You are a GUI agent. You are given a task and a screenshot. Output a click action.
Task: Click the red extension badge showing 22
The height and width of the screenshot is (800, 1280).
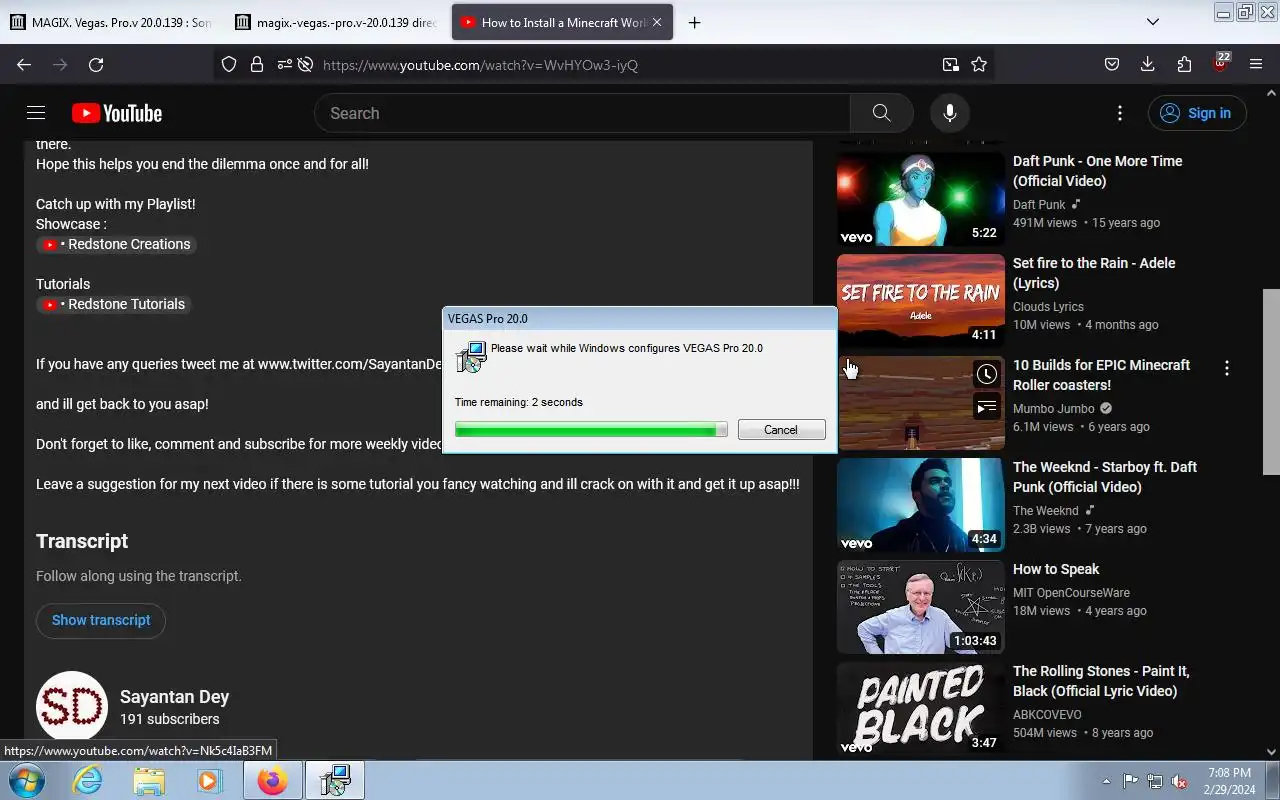pyautogui.click(x=1220, y=62)
